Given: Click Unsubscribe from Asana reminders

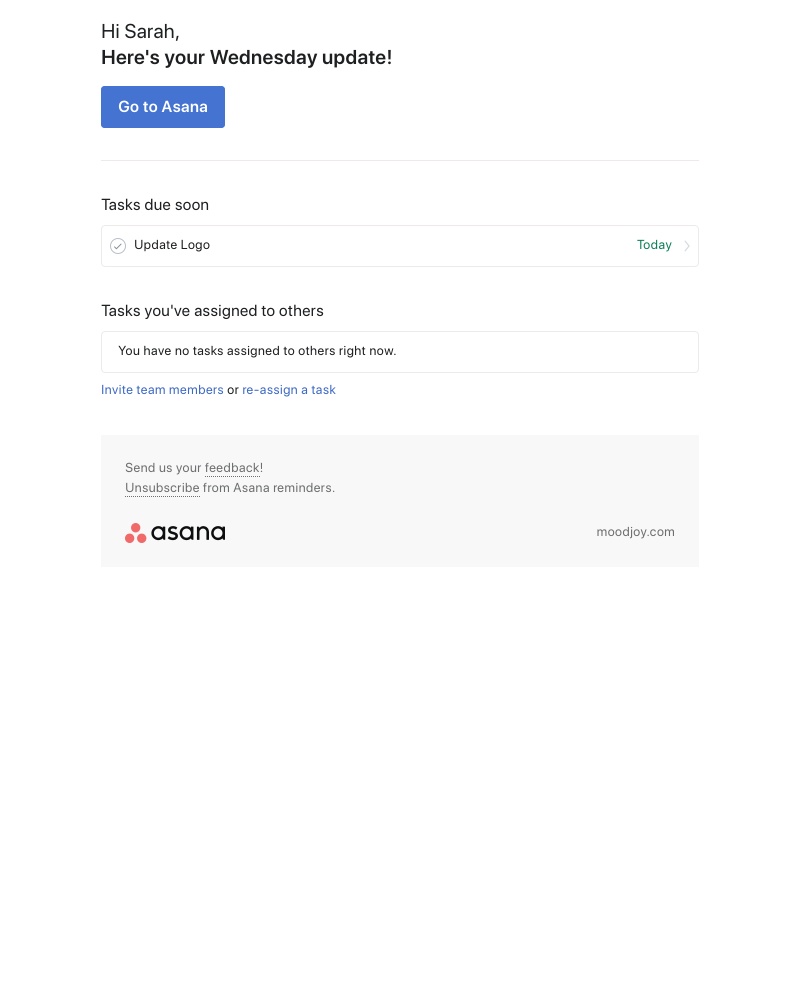Looking at the screenshot, I should 162,488.
